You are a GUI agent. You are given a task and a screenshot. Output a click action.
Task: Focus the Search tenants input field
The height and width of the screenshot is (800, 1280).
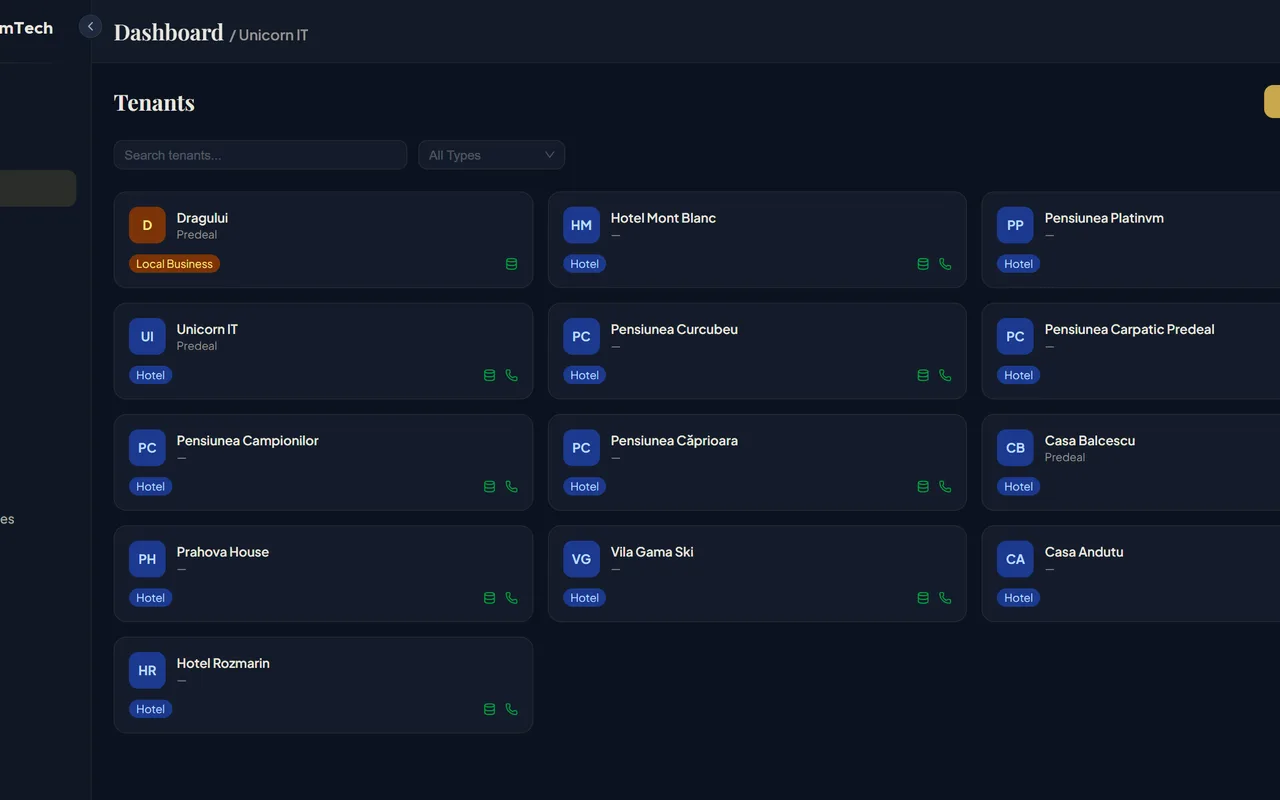(x=260, y=155)
